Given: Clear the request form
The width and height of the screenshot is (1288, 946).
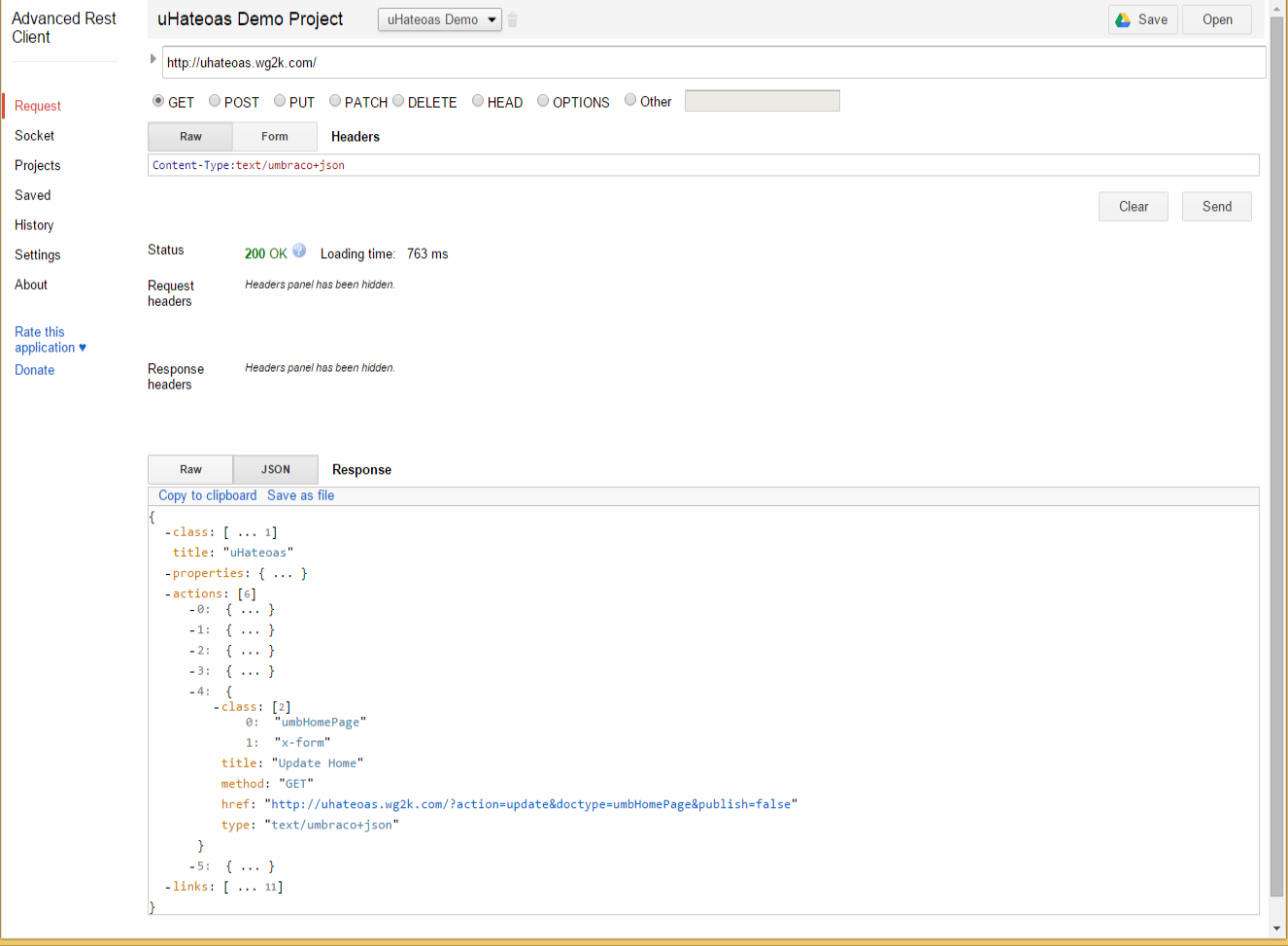Looking at the screenshot, I should point(1134,207).
